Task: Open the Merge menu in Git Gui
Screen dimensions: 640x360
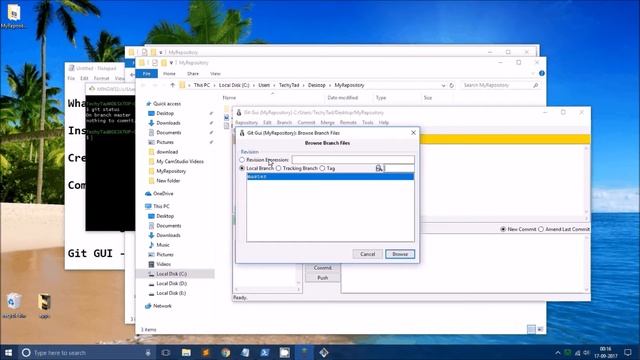Action: (327, 122)
